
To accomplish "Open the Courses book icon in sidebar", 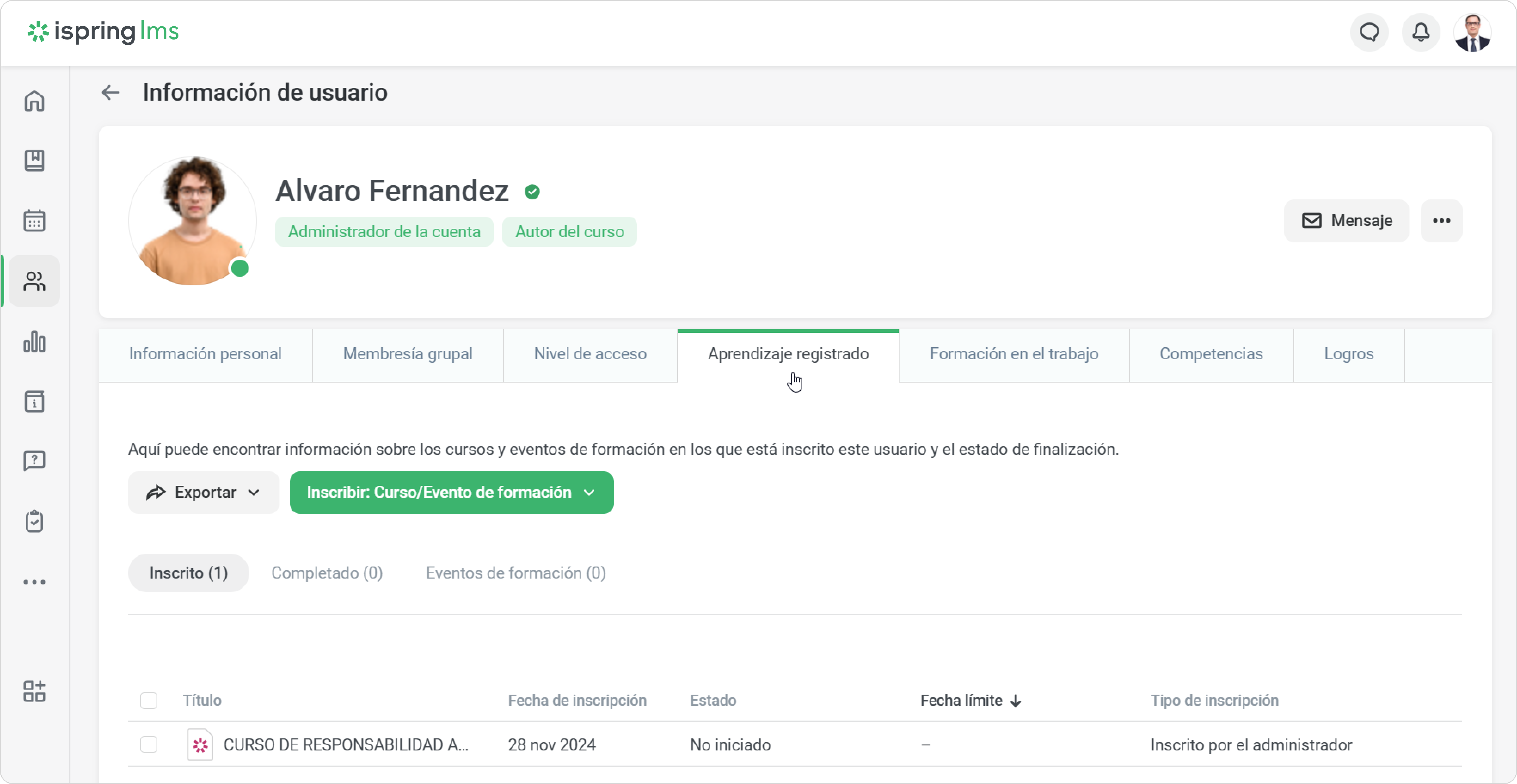I will coord(34,160).
